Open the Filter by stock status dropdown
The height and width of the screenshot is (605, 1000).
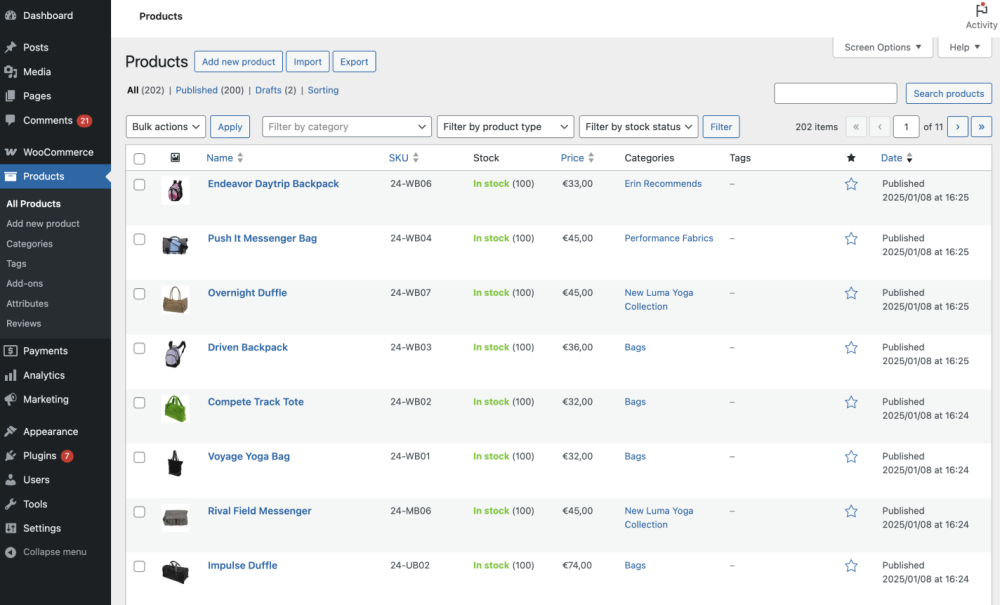pyautogui.click(x=638, y=126)
